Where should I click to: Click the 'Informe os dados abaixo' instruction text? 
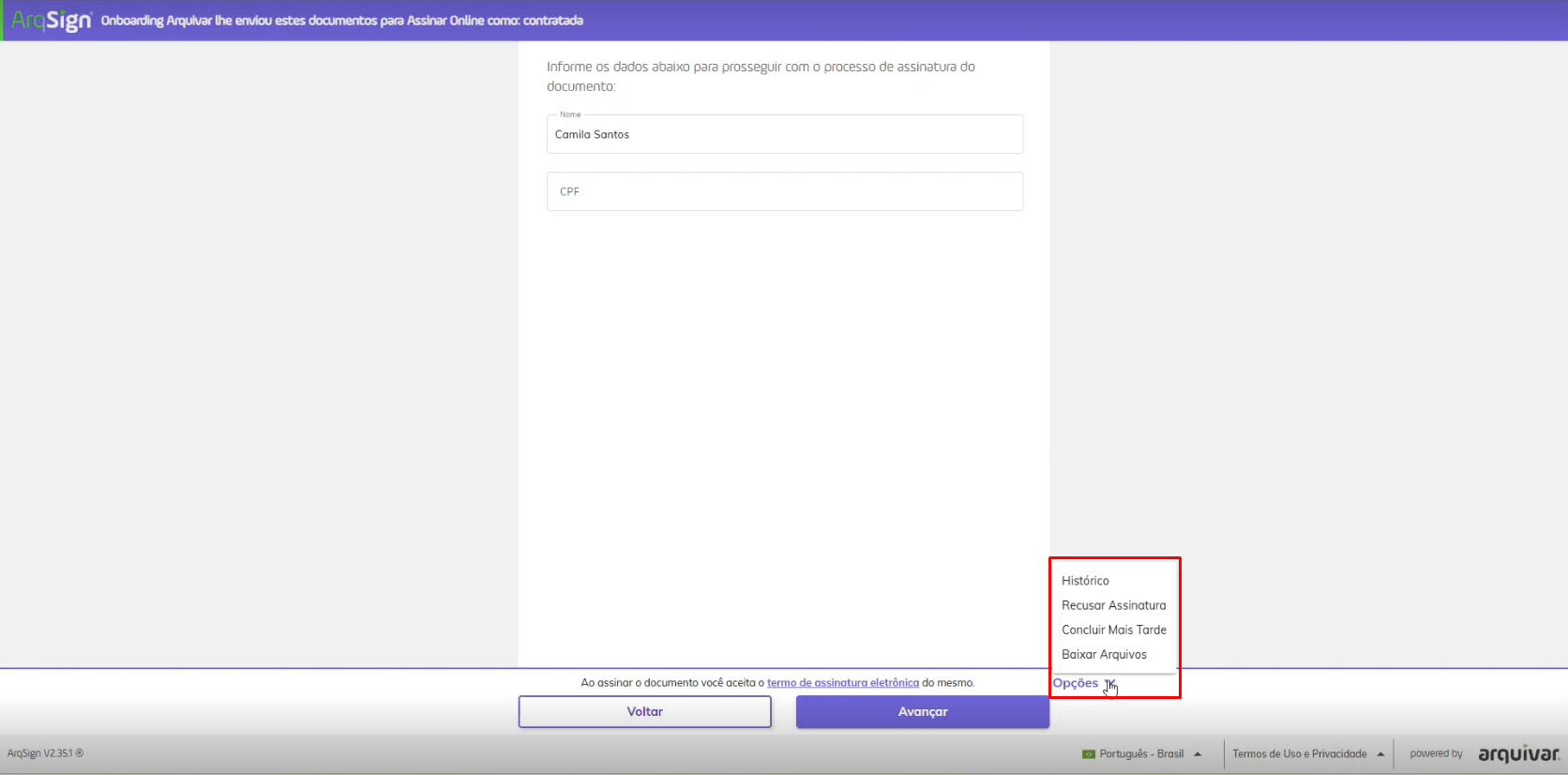761,76
